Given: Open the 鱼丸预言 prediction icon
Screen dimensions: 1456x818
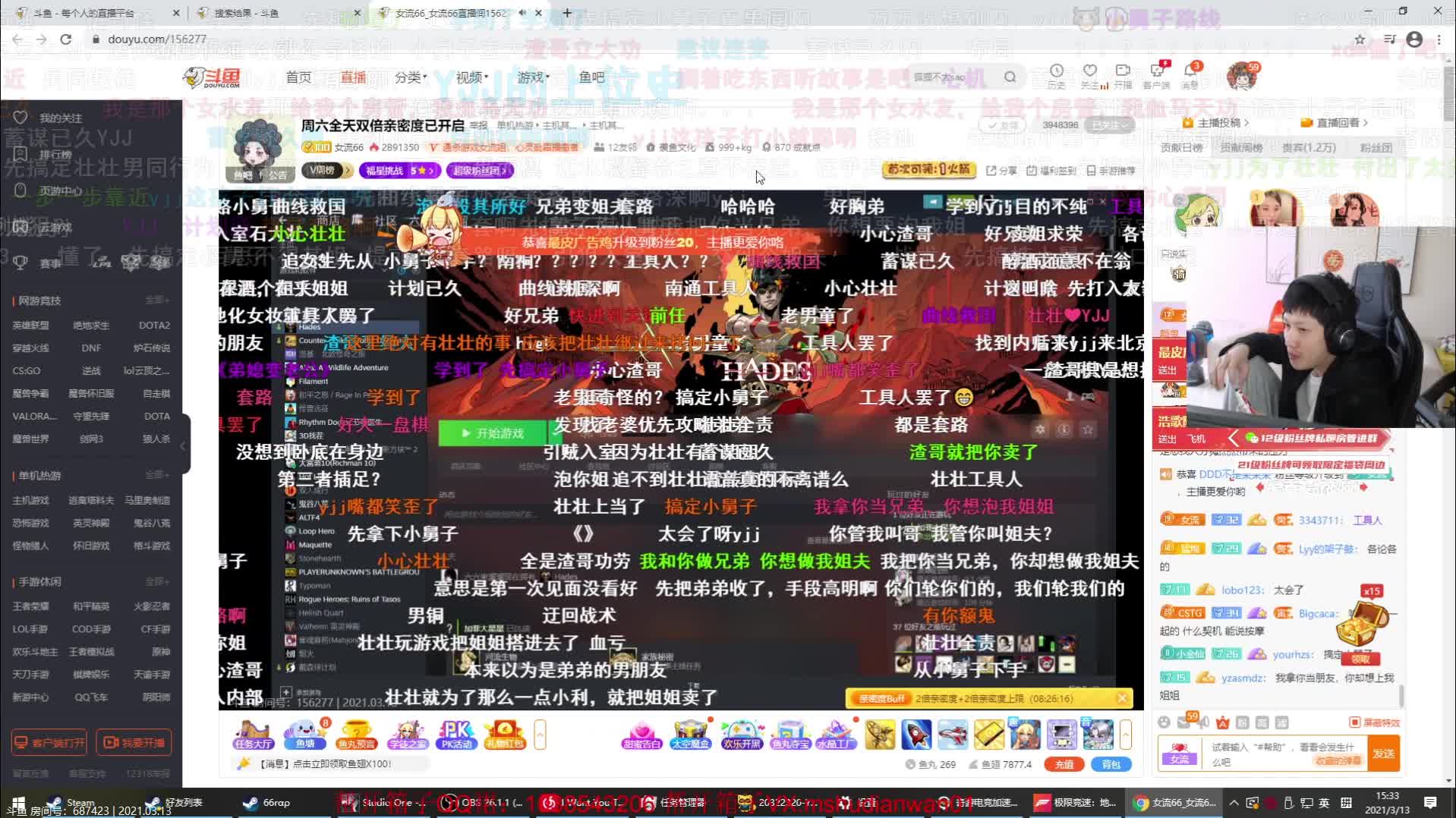Looking at the screenshot, I should tap(356, 734).
